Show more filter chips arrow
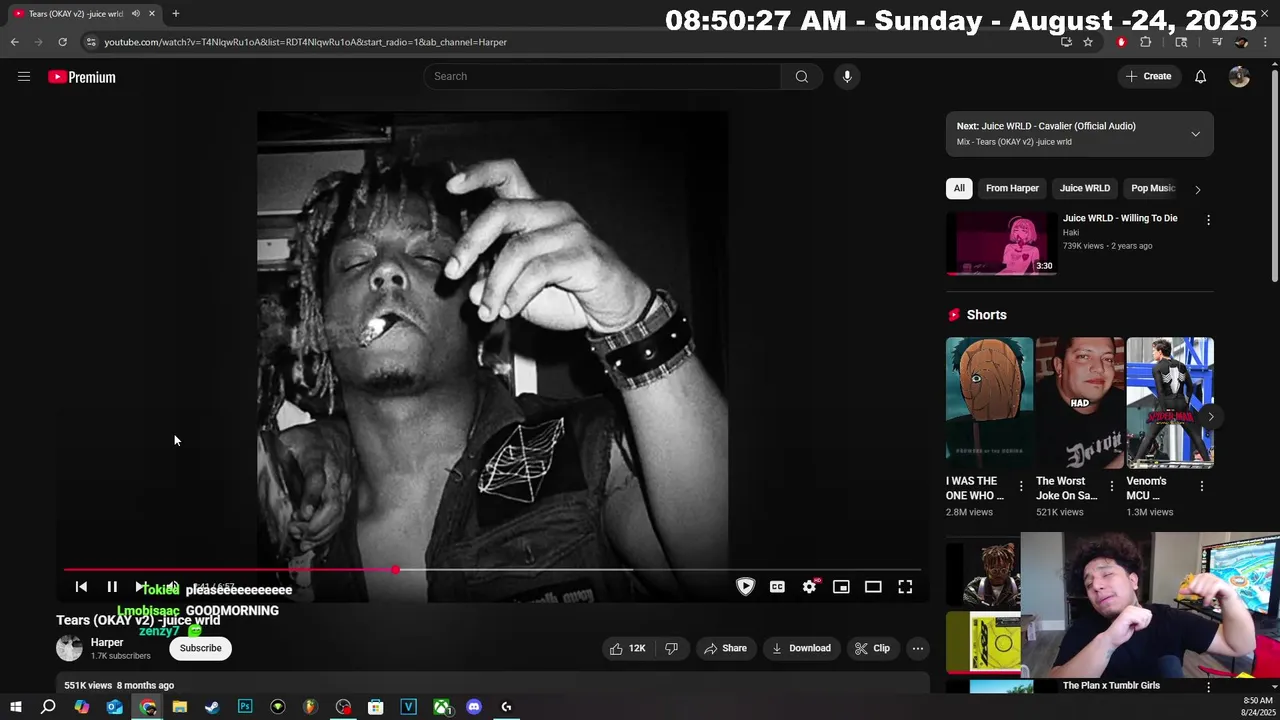 pos(1197,189)
